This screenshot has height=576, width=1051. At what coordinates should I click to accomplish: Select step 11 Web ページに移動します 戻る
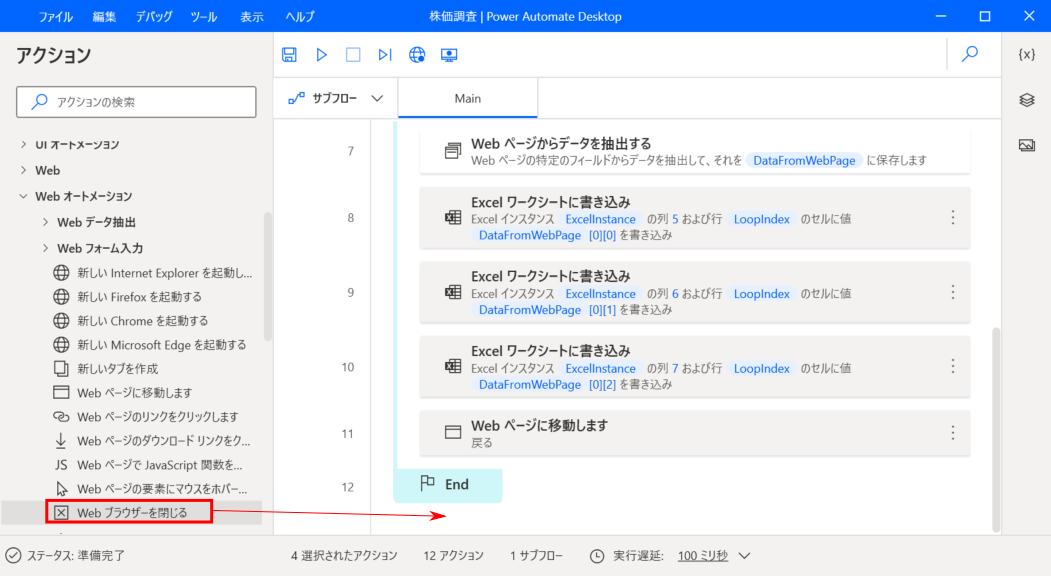click(694, 433)
